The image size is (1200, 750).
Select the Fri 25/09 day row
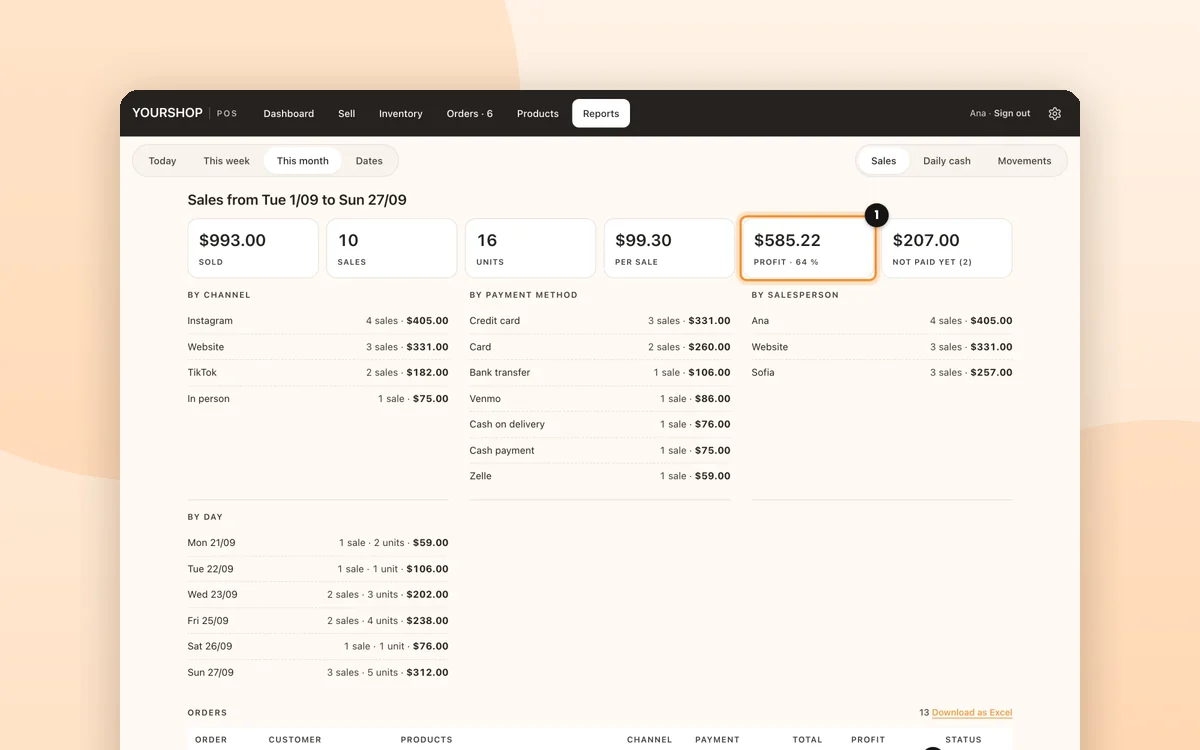tap(318, 620)
